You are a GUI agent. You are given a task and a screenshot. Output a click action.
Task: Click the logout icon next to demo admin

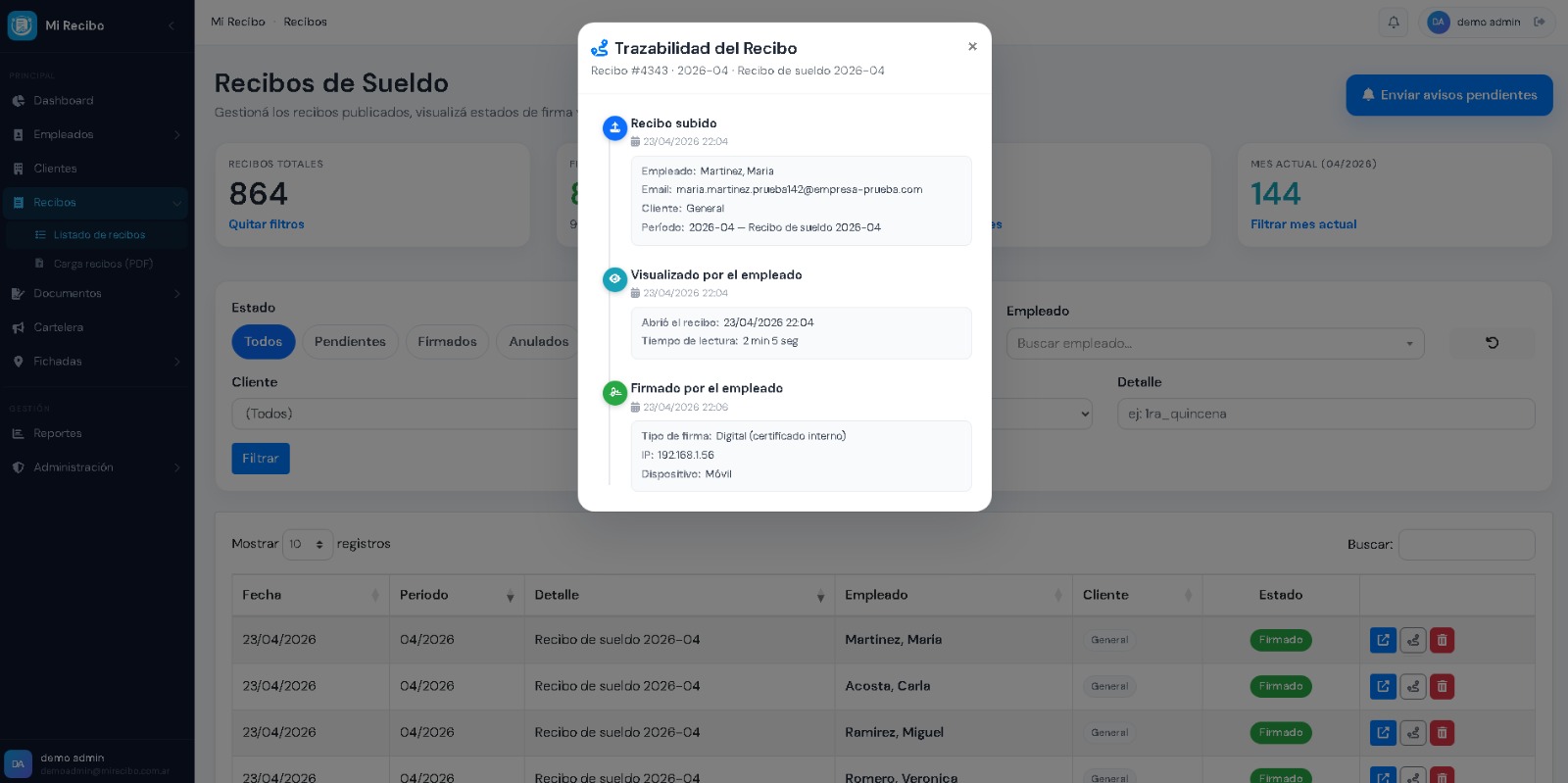[1540, 23]
